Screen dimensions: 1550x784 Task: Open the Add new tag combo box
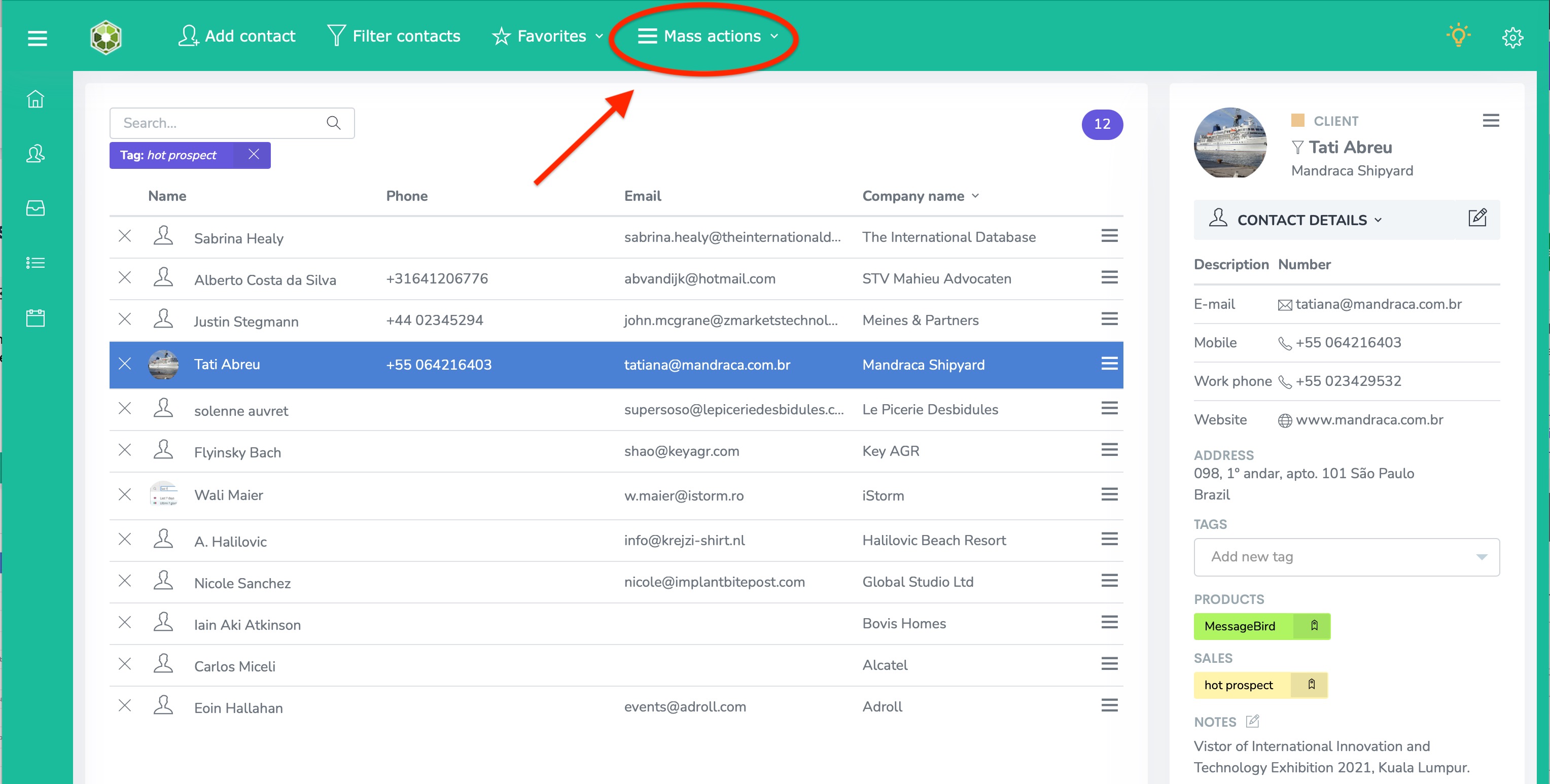[1346, 557]
